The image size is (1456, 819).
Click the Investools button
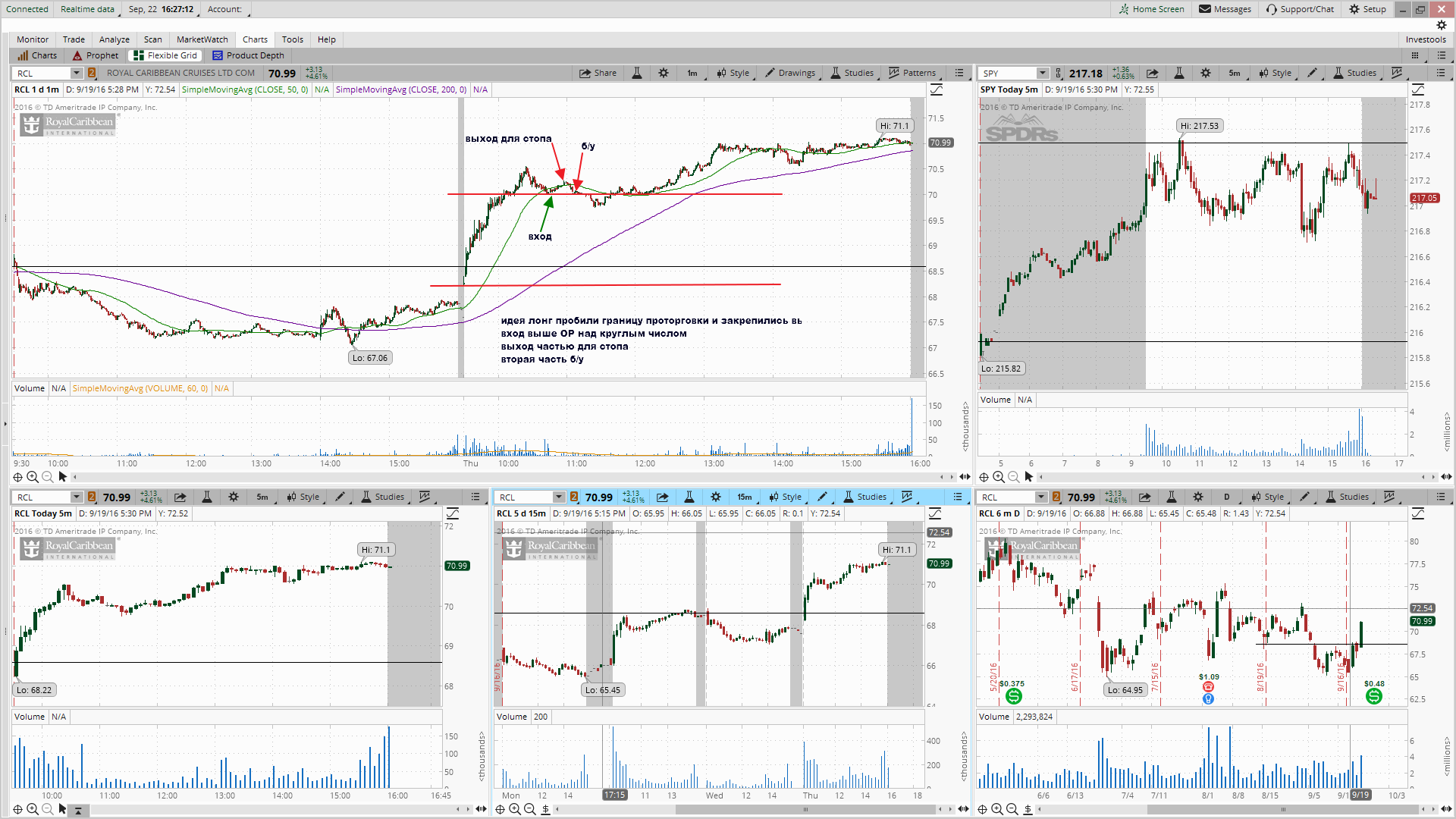[1426, 39]
